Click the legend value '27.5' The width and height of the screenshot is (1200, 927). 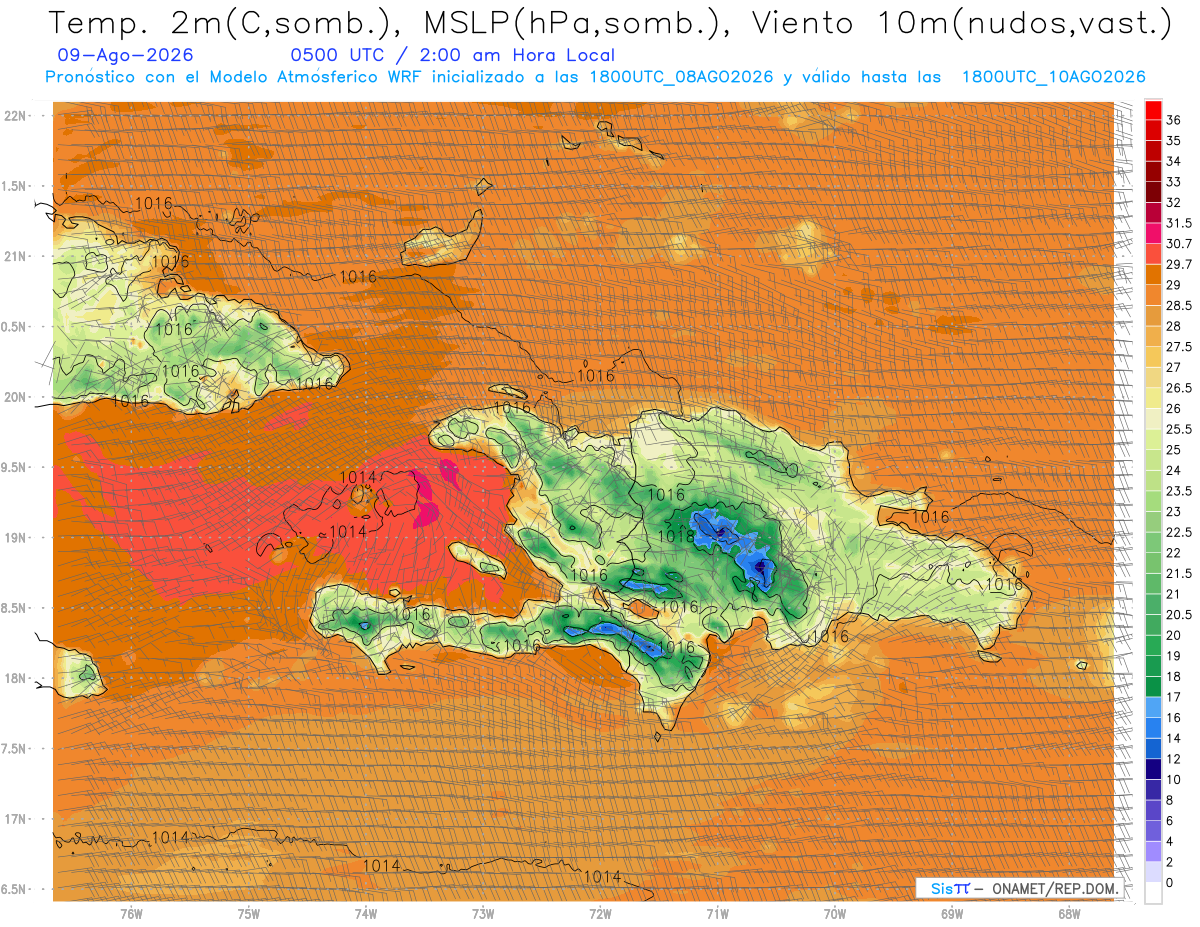[1179, 347]
